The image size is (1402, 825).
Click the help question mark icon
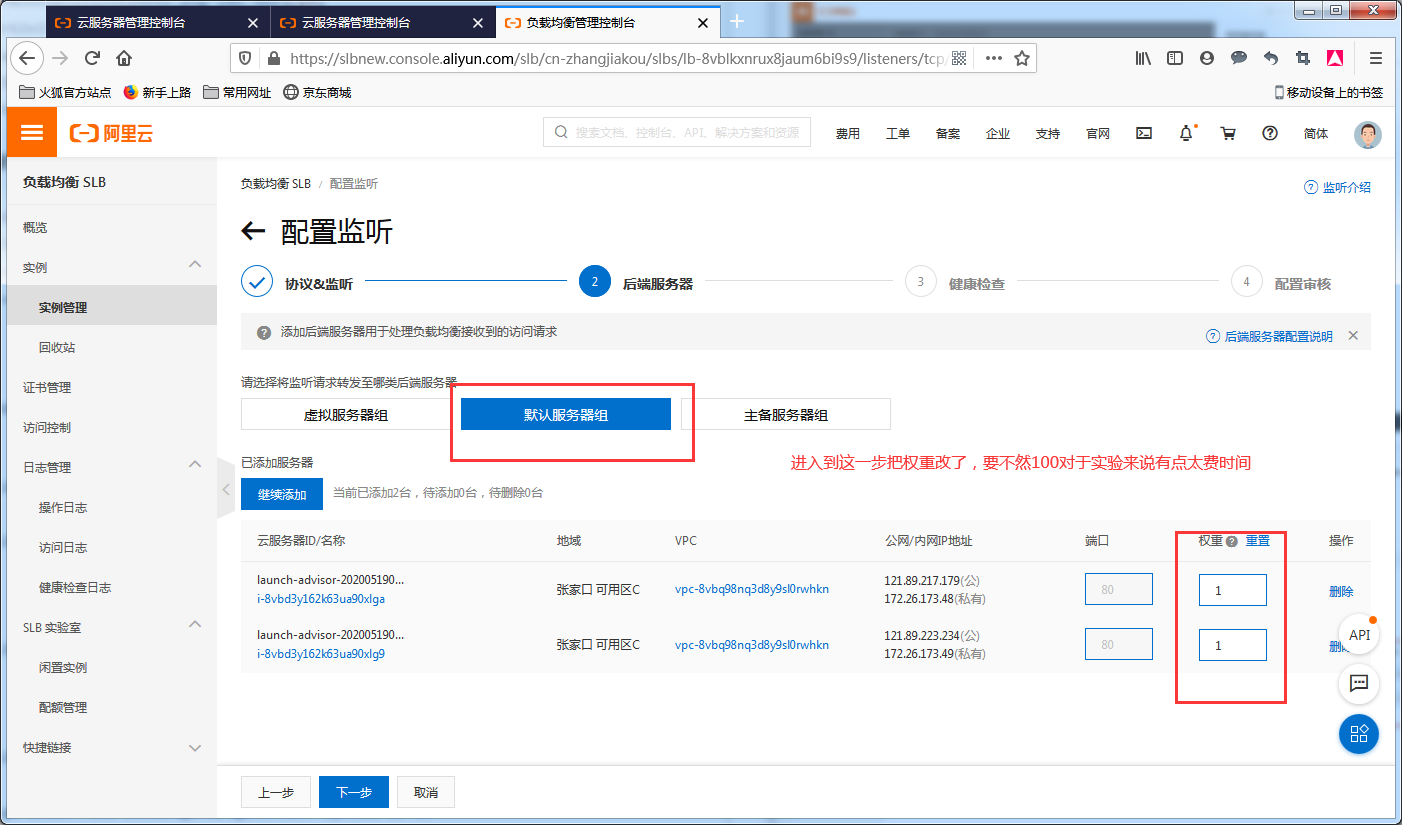[1270, 132]
